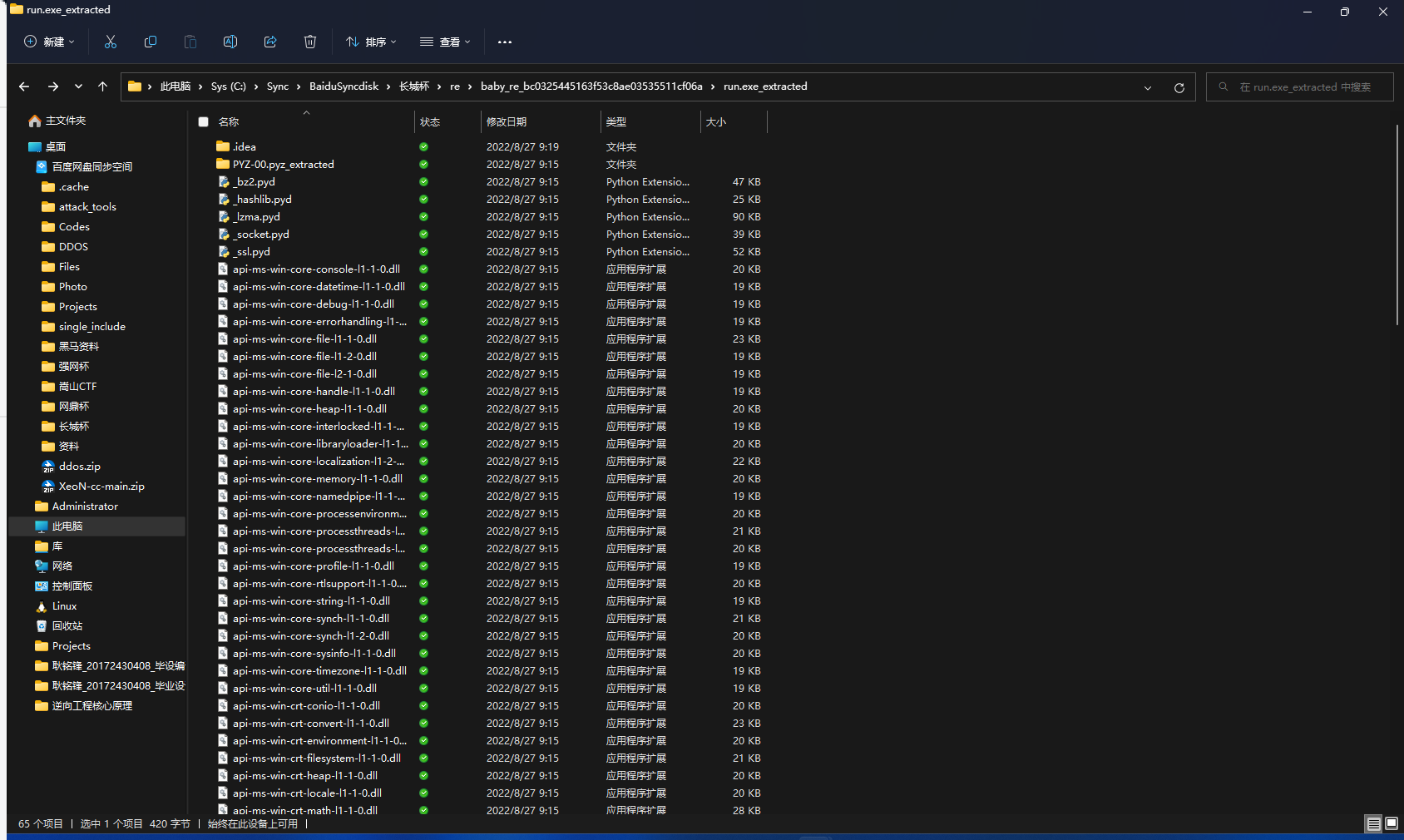Image resolution: width=1404 pixels, height=840 pixels.
Task: Open the Sort (排序) dropdown
Action: tap(371, 42)
